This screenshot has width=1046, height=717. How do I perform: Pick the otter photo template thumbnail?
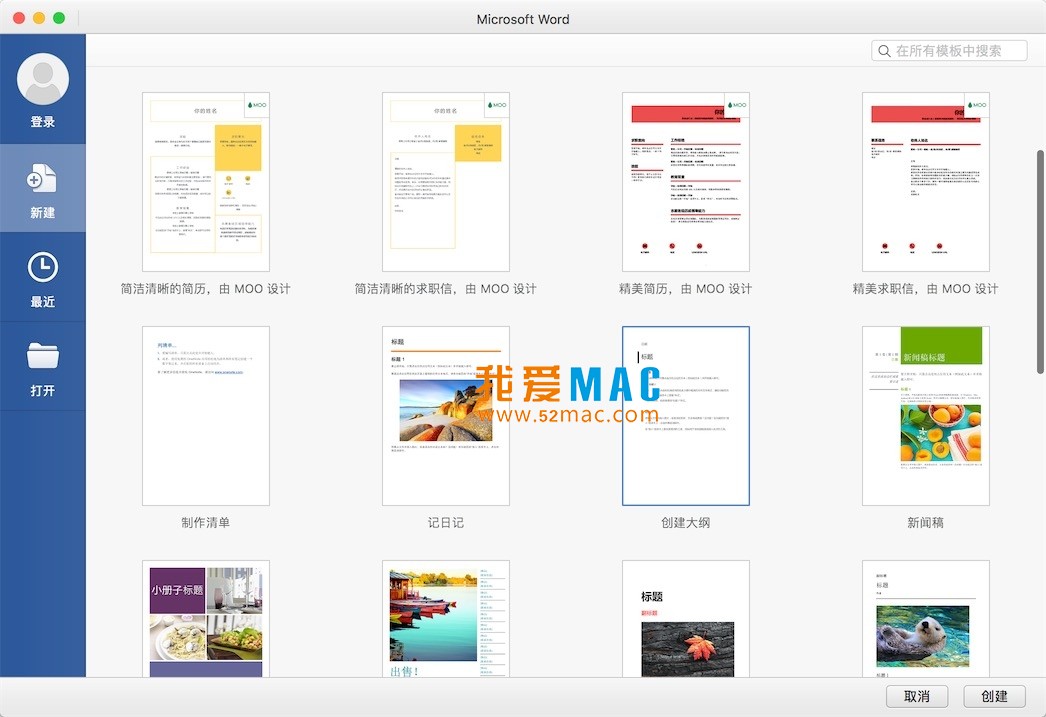point(926,619)
